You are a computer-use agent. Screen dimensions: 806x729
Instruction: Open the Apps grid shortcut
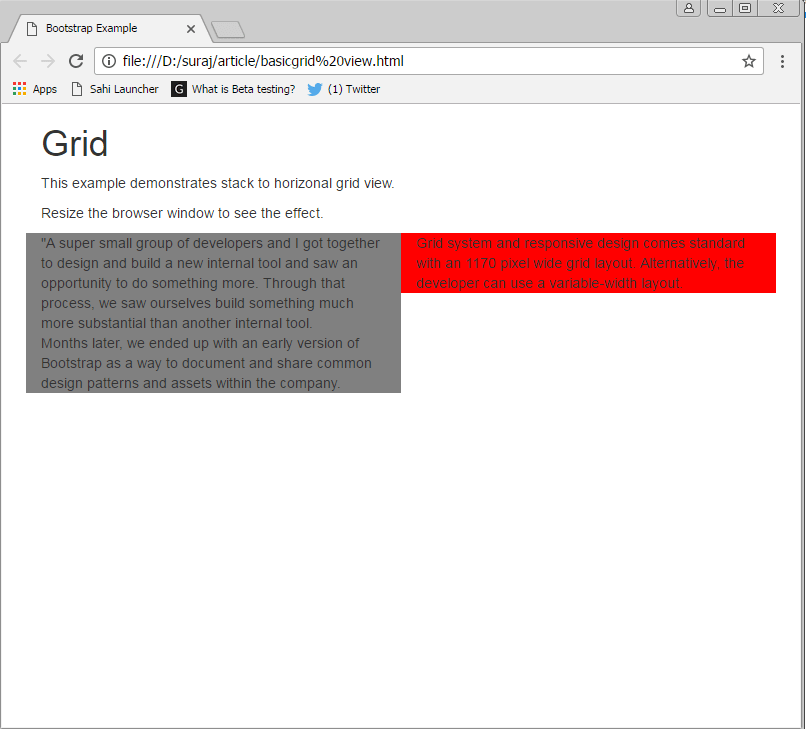coord(34,89)
